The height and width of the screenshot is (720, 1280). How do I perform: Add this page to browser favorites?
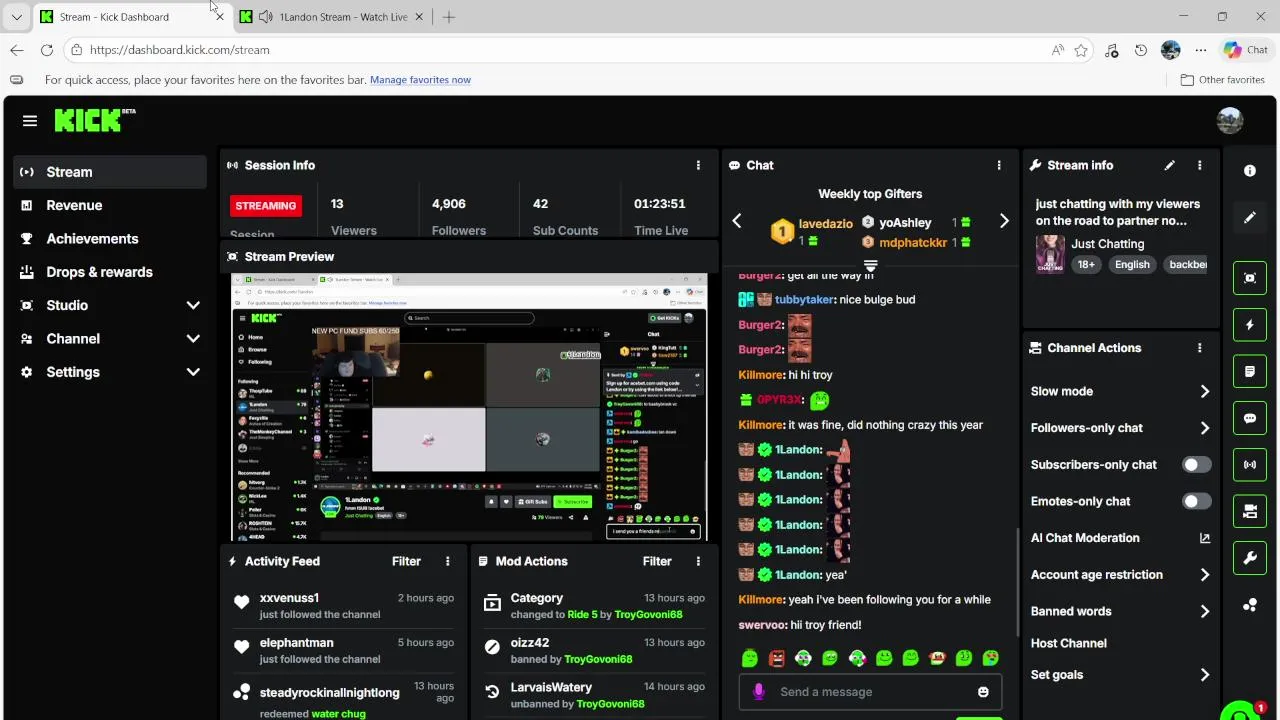(x=1081, y=50)
